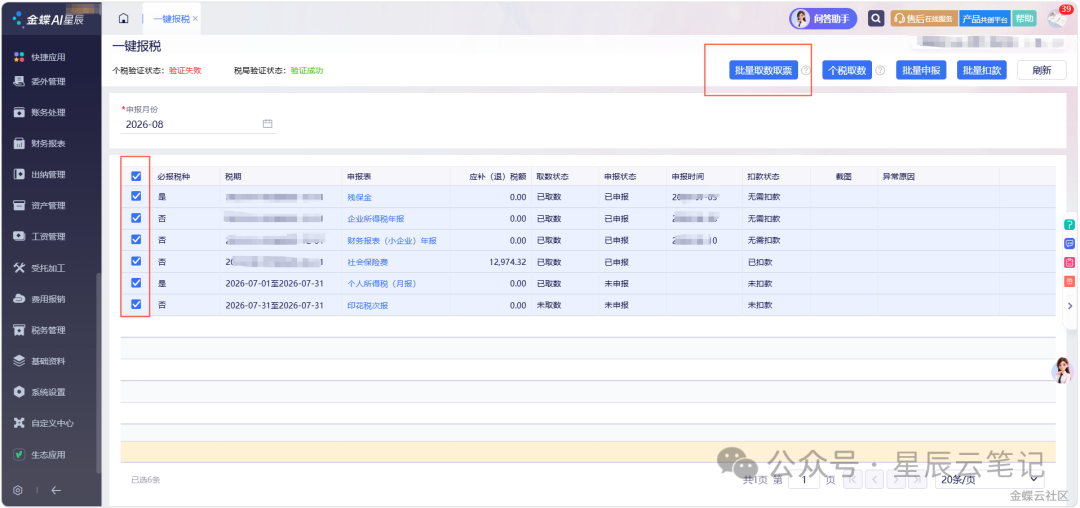The image size is (1080, 508).
Task: Uncheck the 残保金 row checkbox
Action: [x=136, y=196]
